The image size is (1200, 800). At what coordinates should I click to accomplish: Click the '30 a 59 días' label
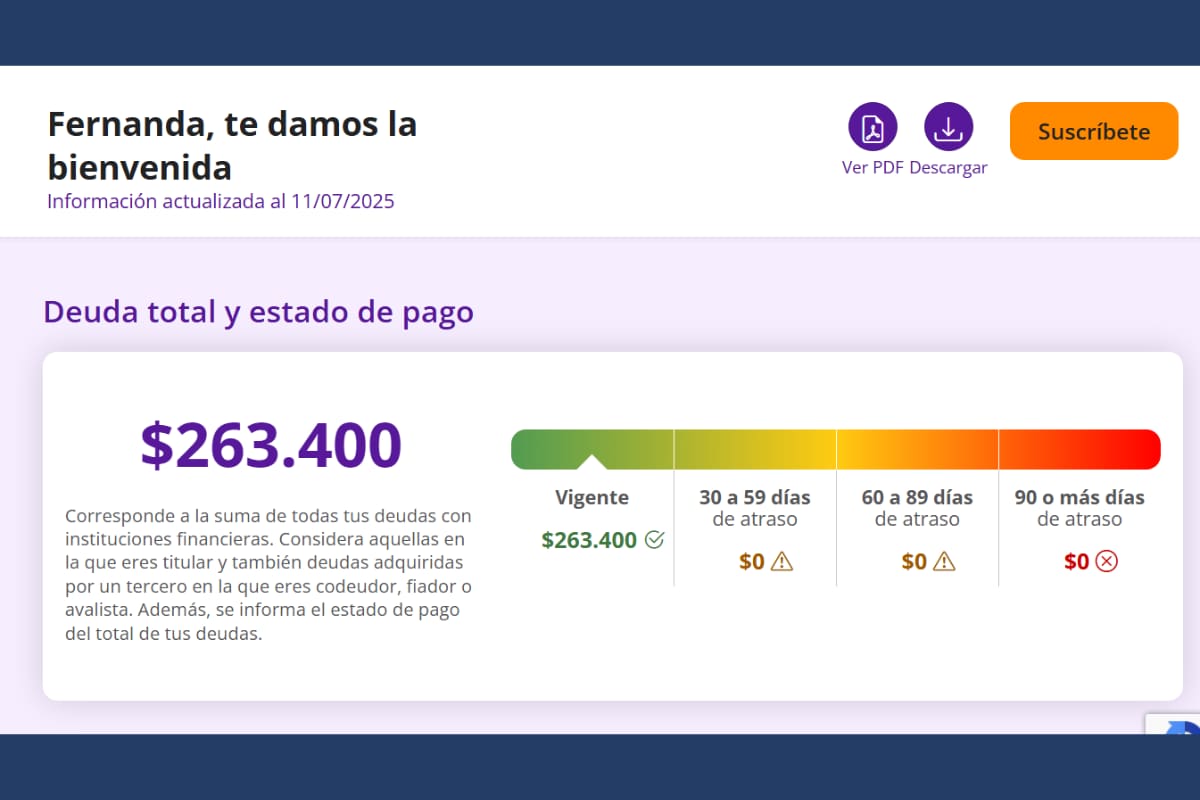[x=755, y=497]
